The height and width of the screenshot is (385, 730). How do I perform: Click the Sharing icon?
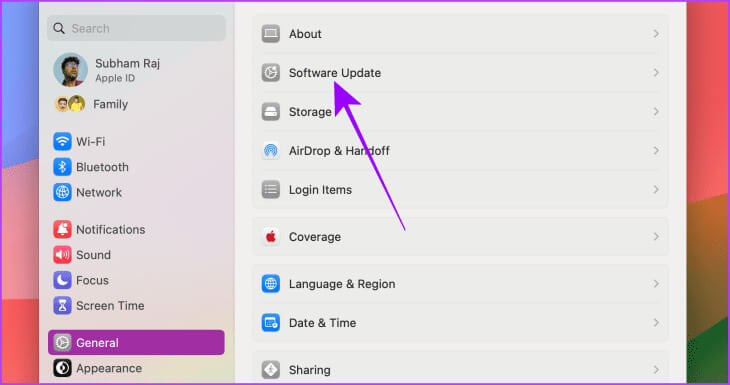pyautogui.click(x=270, y=370)
